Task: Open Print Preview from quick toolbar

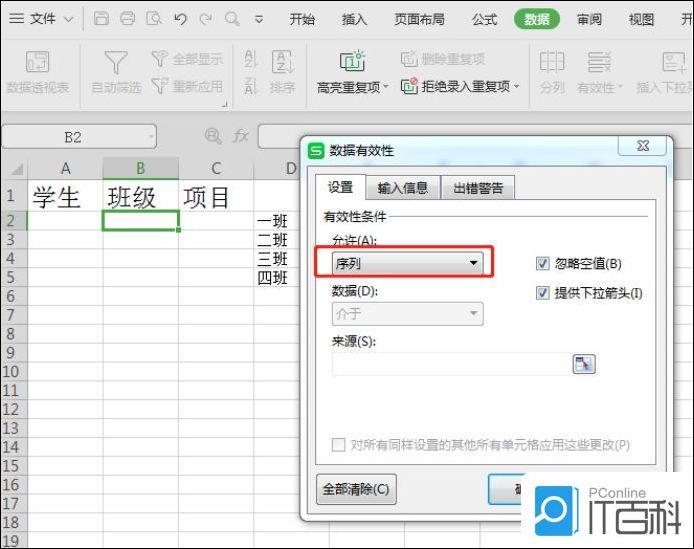Action: [154, 19]
